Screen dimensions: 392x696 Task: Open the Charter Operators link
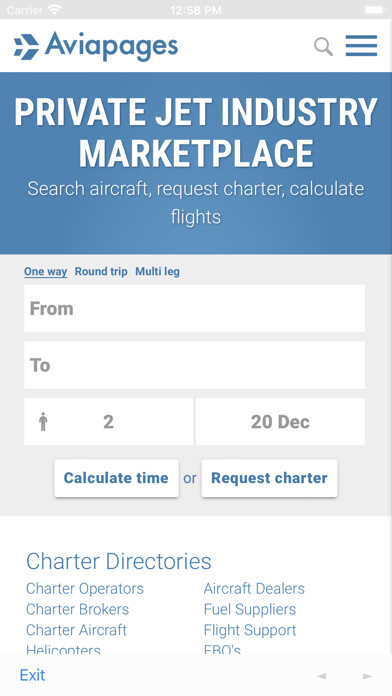coord(85,589)
